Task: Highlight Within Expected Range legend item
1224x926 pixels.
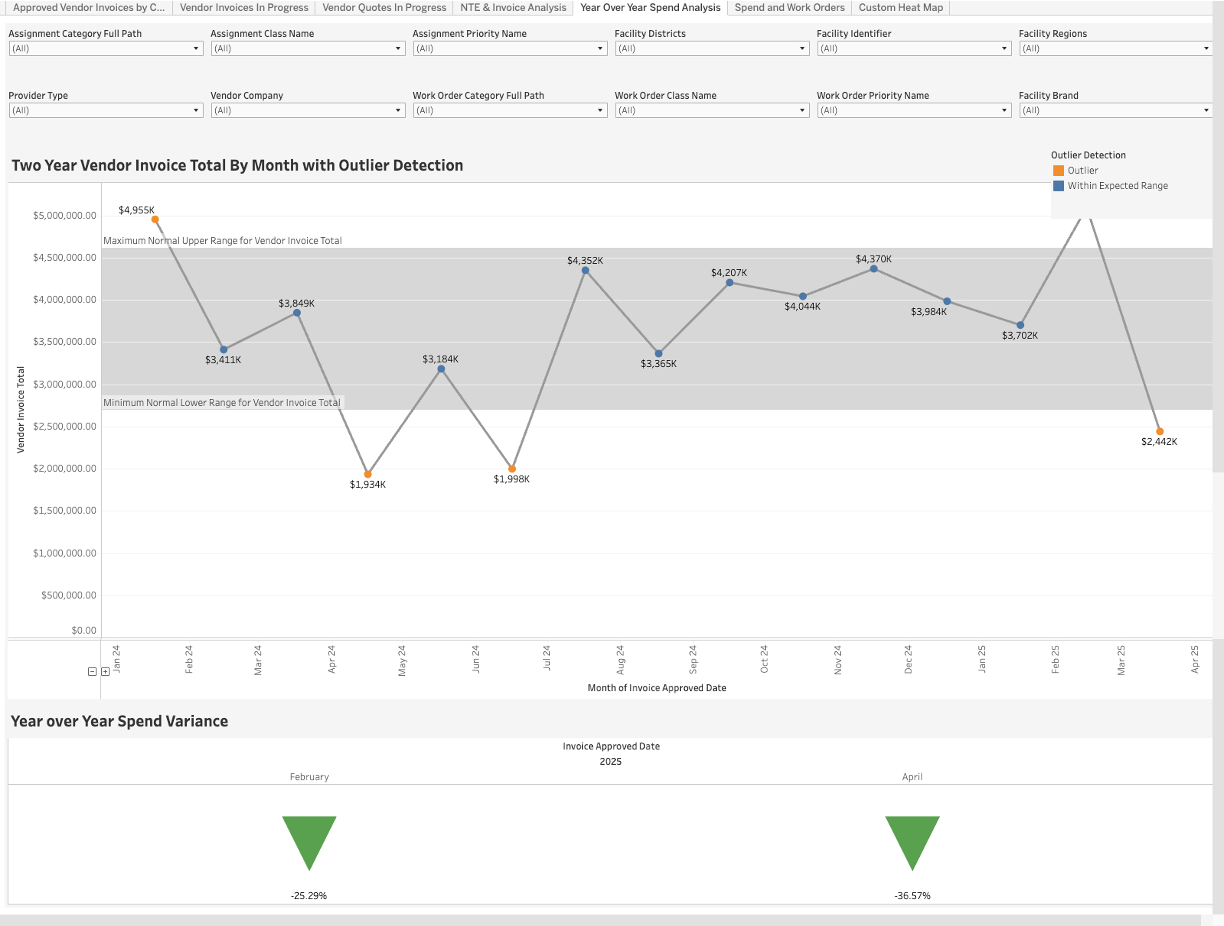Action: (1117, 186)
